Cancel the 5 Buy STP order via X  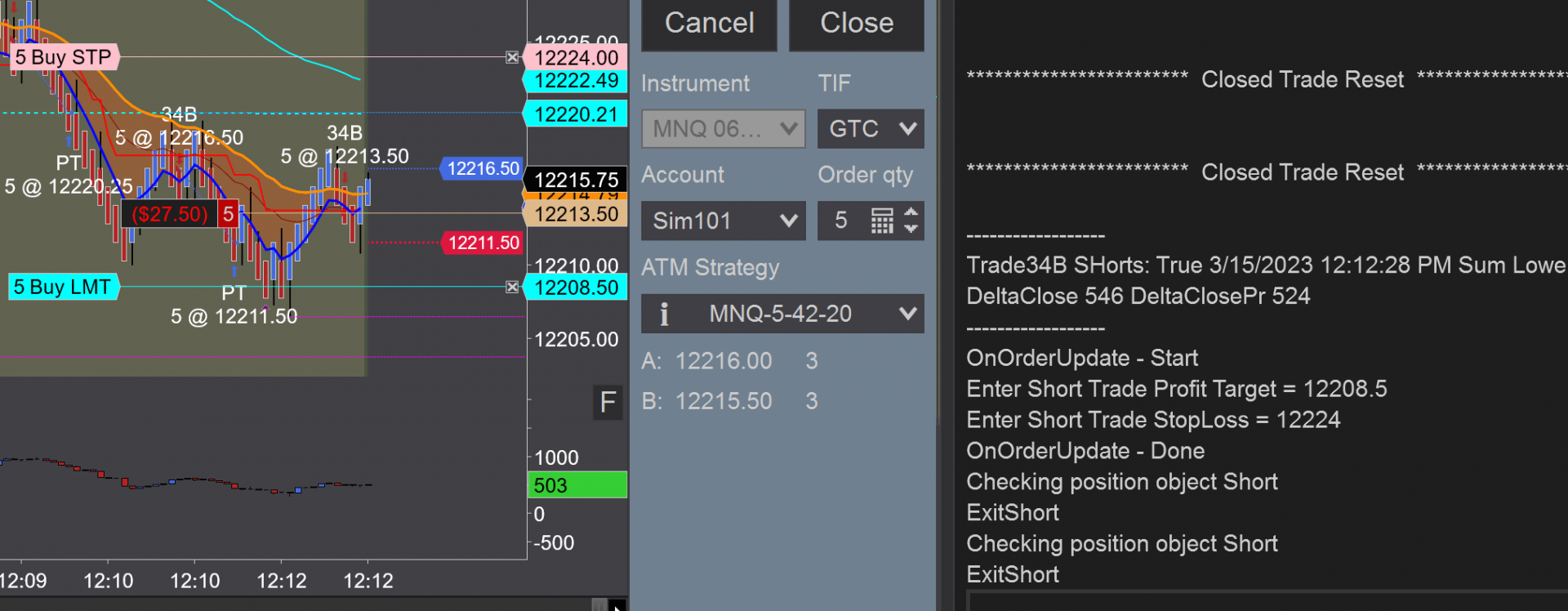512,57
